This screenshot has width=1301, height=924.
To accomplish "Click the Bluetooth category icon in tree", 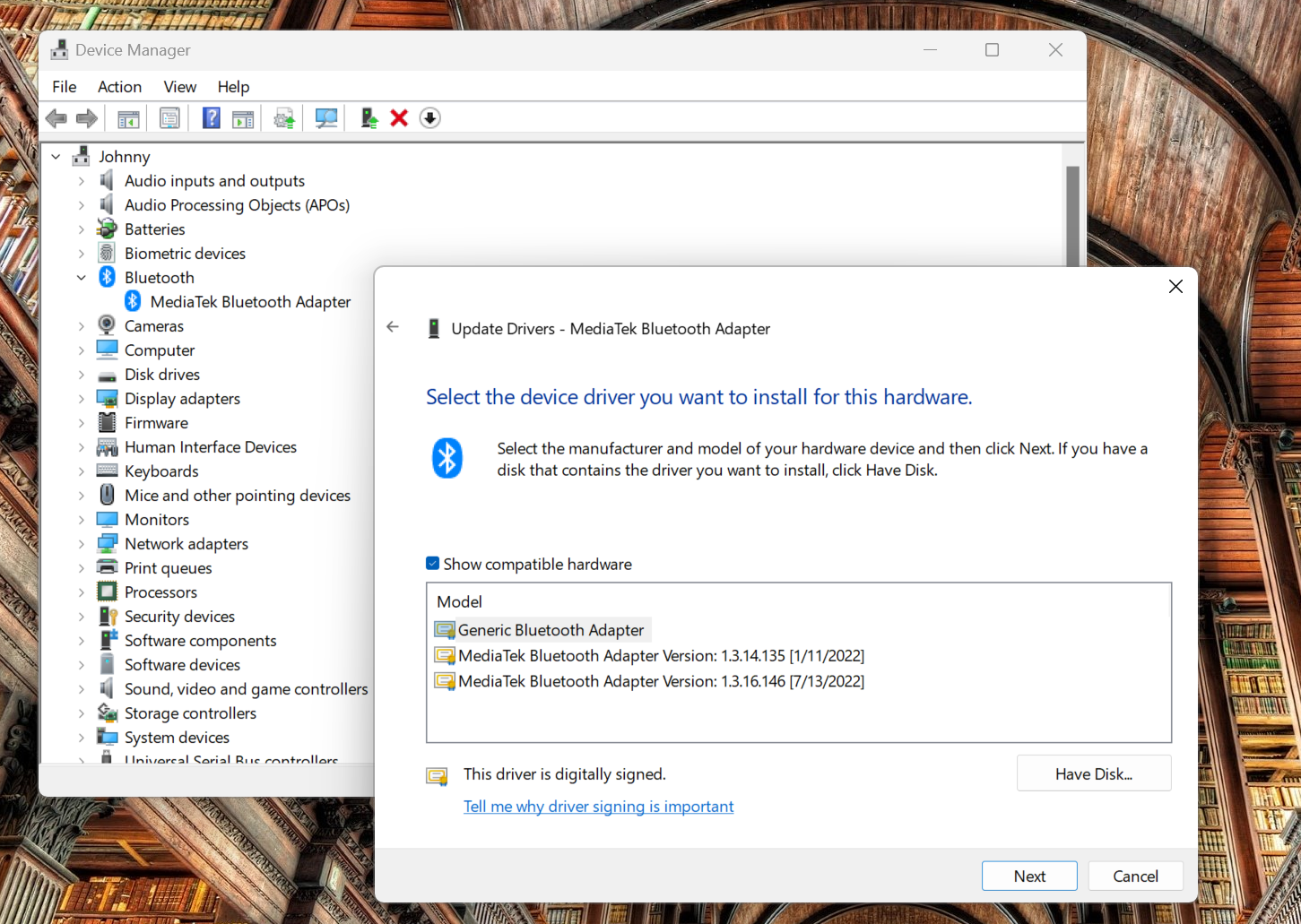I will click(x=107, y=277).
